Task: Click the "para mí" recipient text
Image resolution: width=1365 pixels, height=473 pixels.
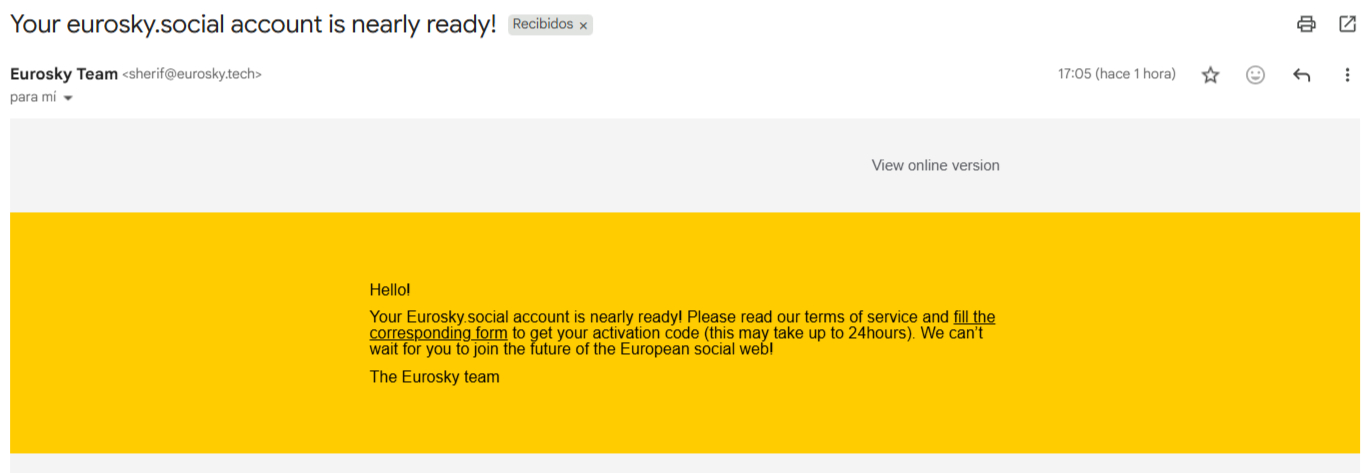Action: (33, 97)
